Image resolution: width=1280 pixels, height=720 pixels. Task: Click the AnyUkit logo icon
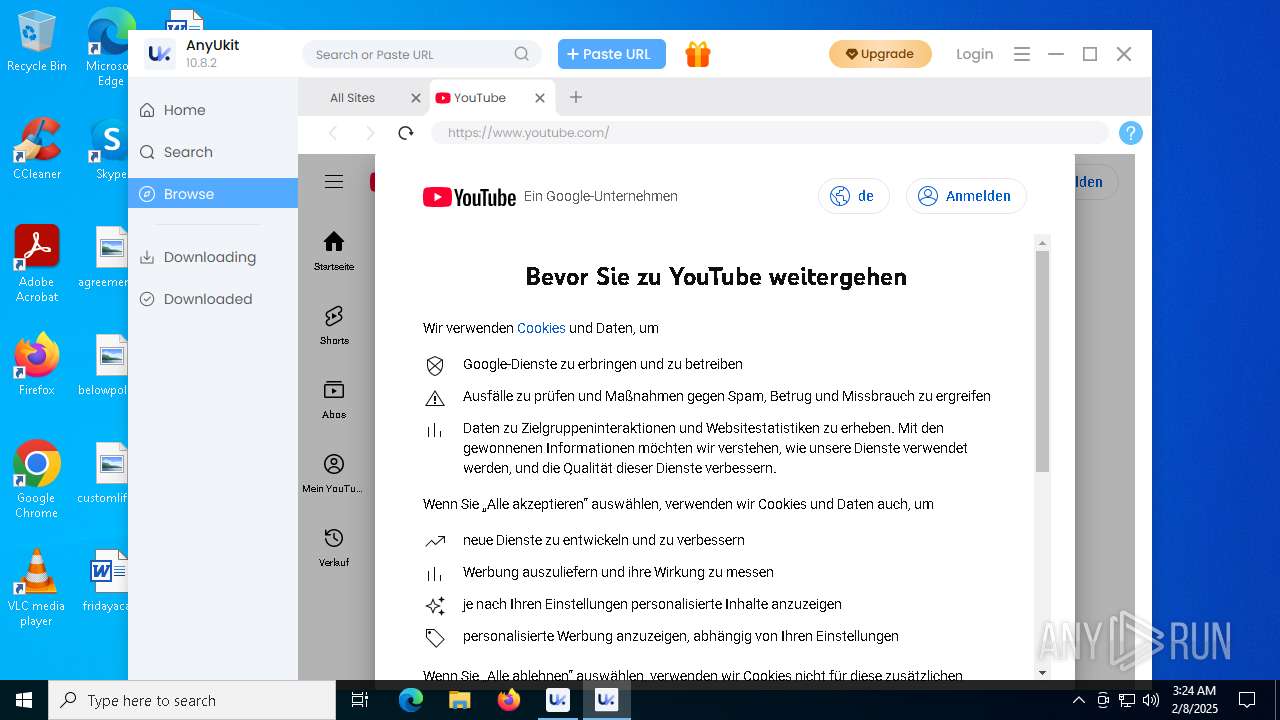[x=159, y=54]
